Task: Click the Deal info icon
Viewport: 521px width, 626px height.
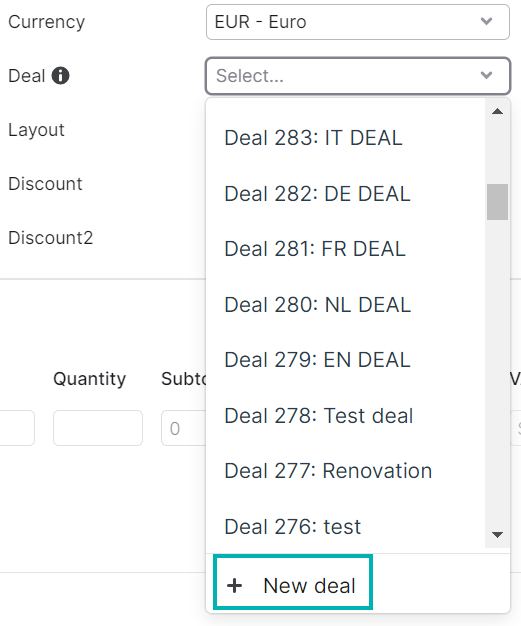Action: 61,75
